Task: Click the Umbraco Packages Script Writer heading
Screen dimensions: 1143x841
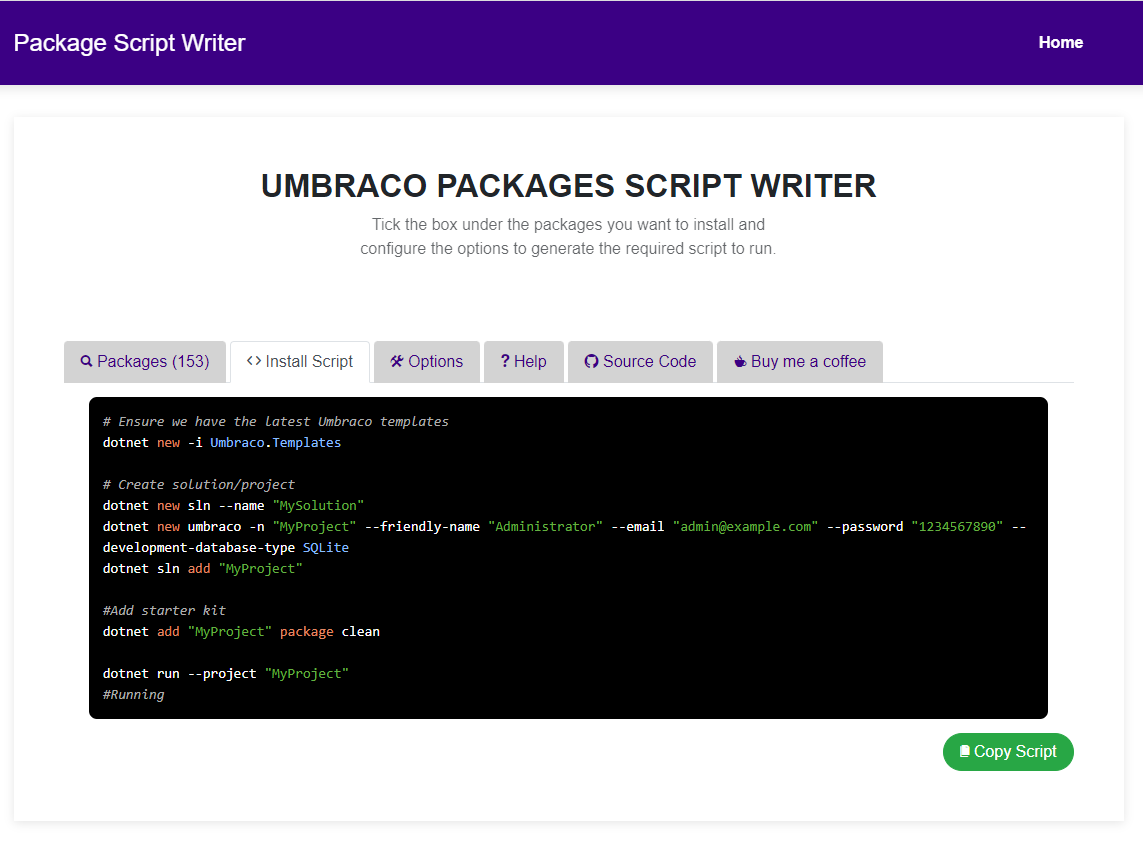Action: [568, 186]
